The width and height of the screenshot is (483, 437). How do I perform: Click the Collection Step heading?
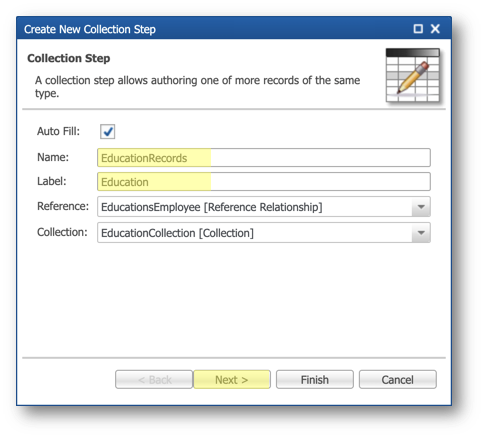click(69, 58)
